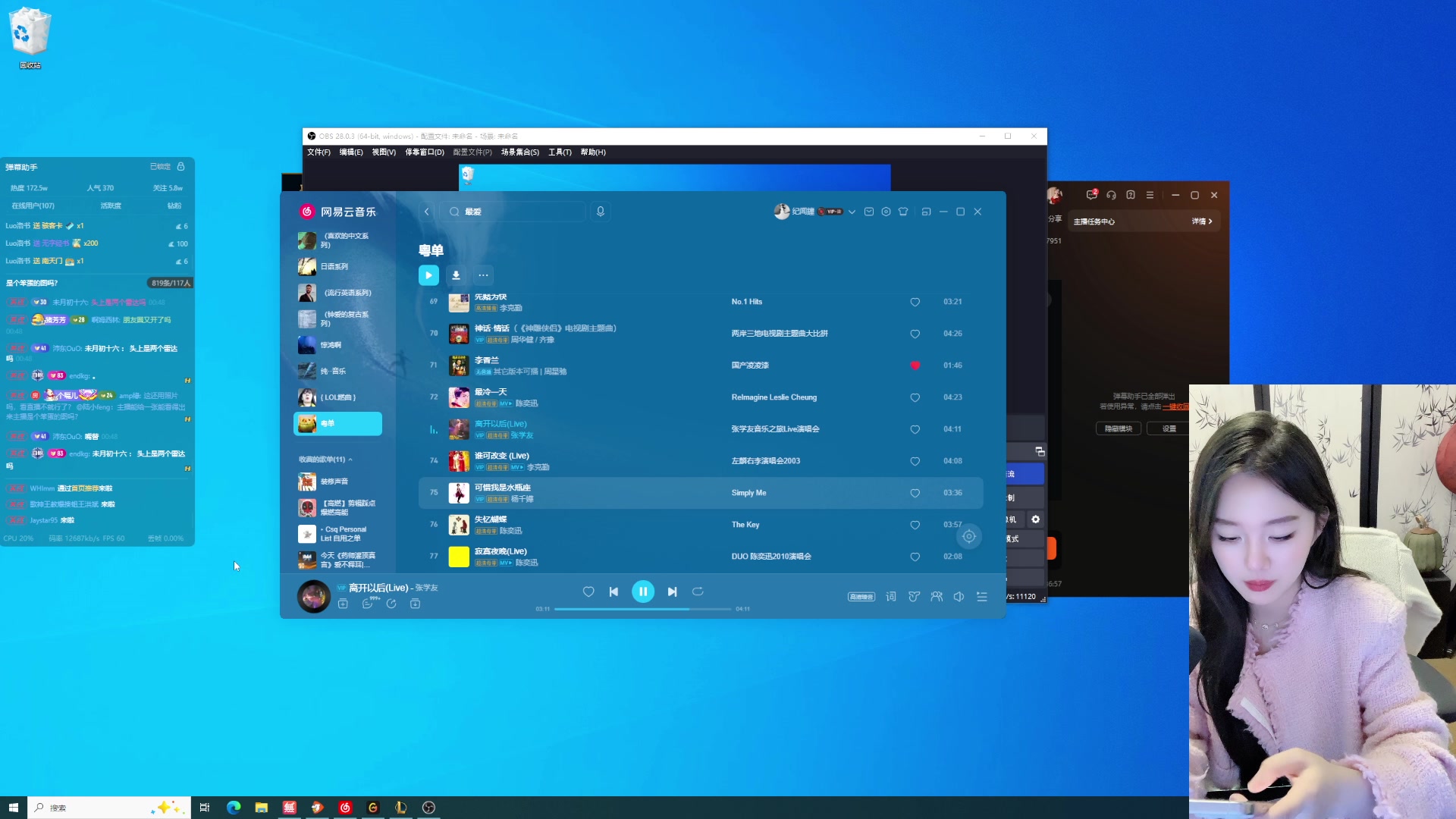1456x819 pixels.
Task: Open the skin theme shirt icon
Action: (903, 212)
